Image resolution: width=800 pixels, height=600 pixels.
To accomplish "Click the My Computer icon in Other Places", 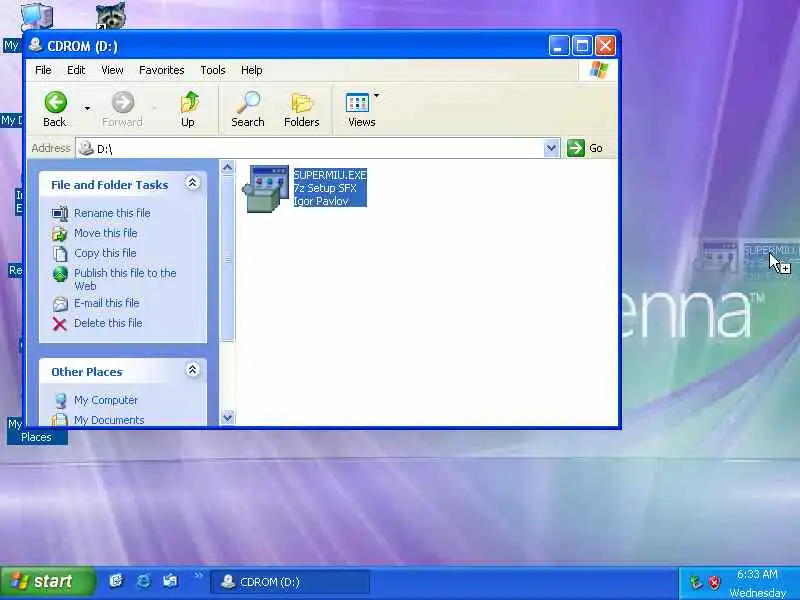I will pyautogui.click(x=60, y=401).
